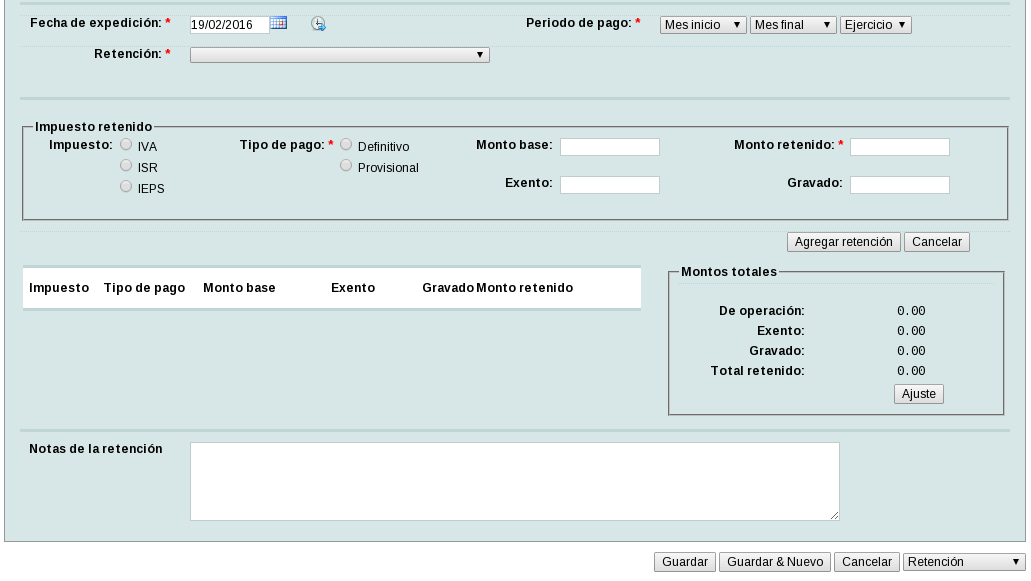Mark payment type as Provisional

click(346, 165)
